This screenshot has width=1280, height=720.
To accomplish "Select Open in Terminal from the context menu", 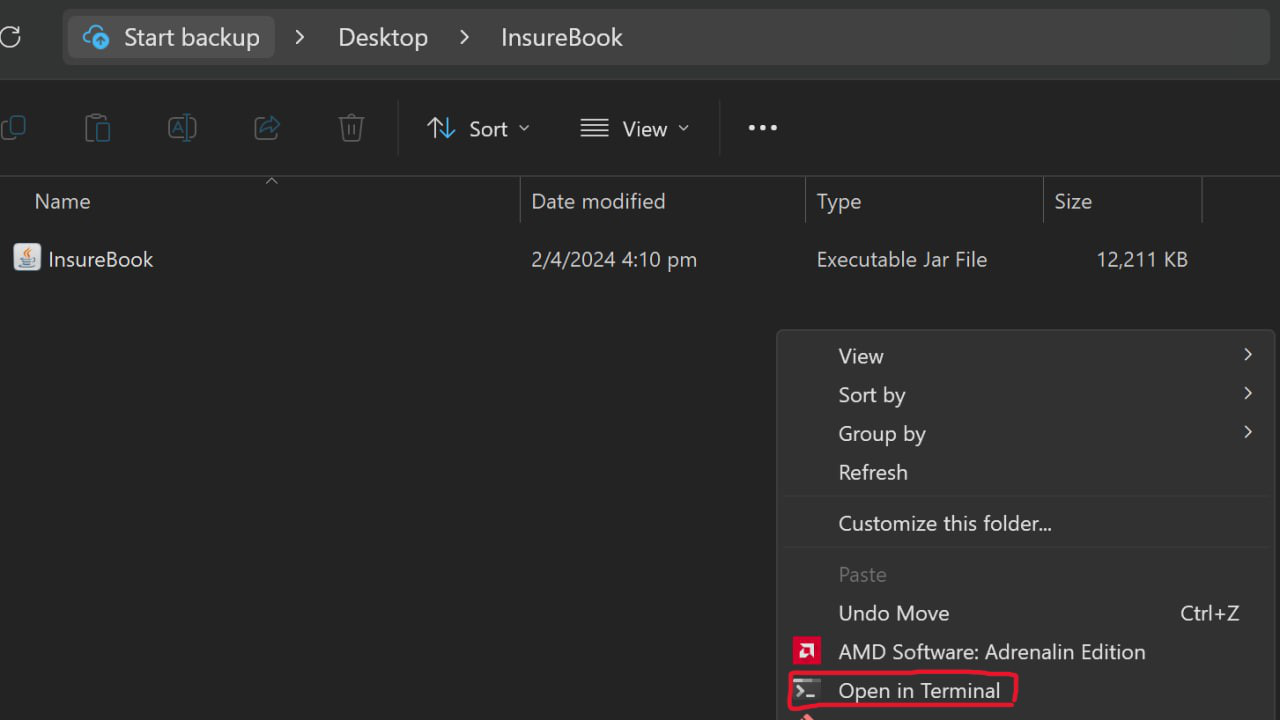I will (x=918, y=691).
